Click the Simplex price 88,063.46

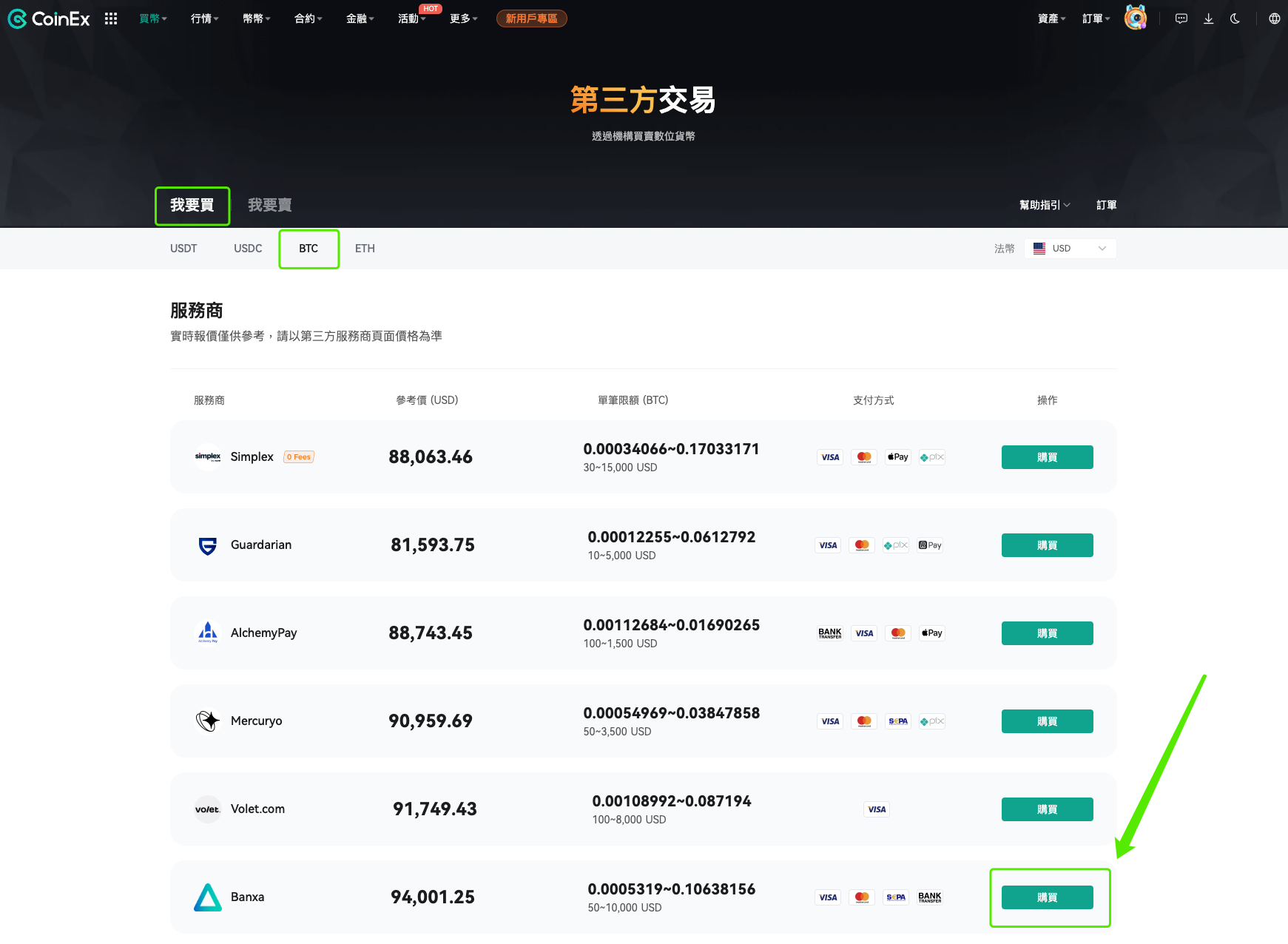(x=431, y=457)
